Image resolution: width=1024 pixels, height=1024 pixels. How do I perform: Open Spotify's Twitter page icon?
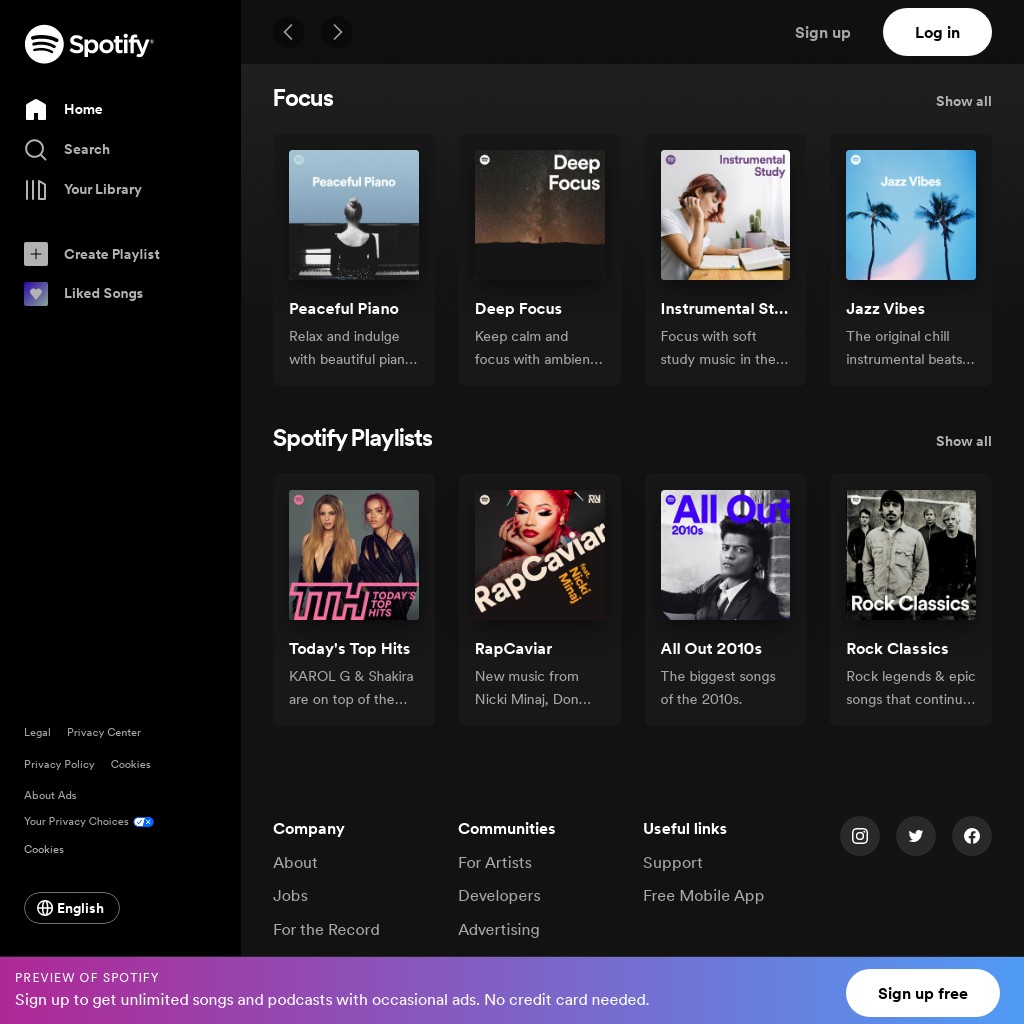point(916,835)
